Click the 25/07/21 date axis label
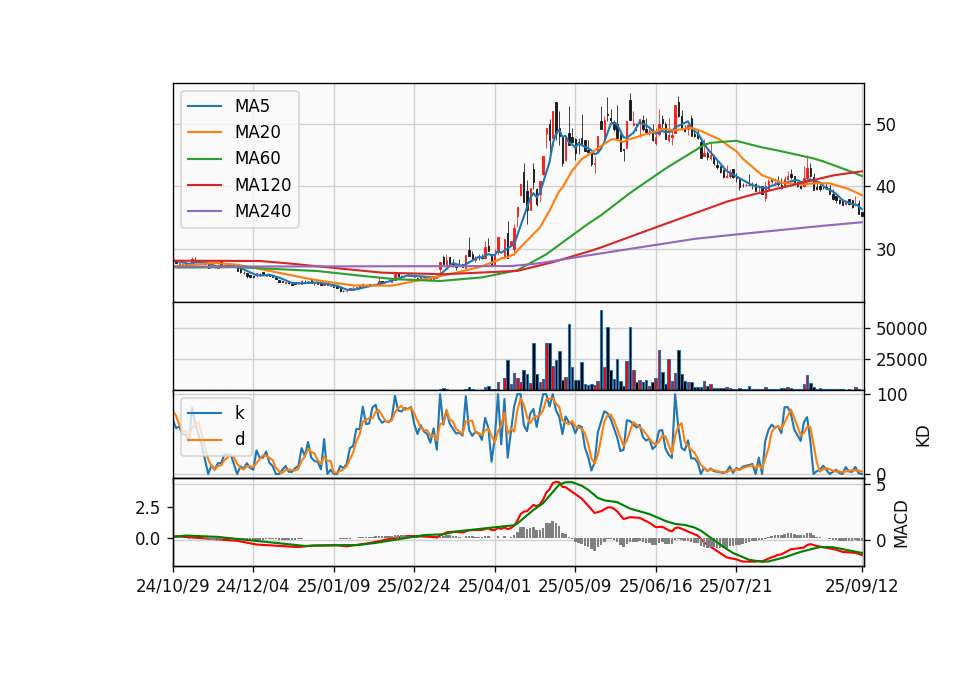Image resolution: width=960 pixels, height=690 pixels. (x=736, y=586)
